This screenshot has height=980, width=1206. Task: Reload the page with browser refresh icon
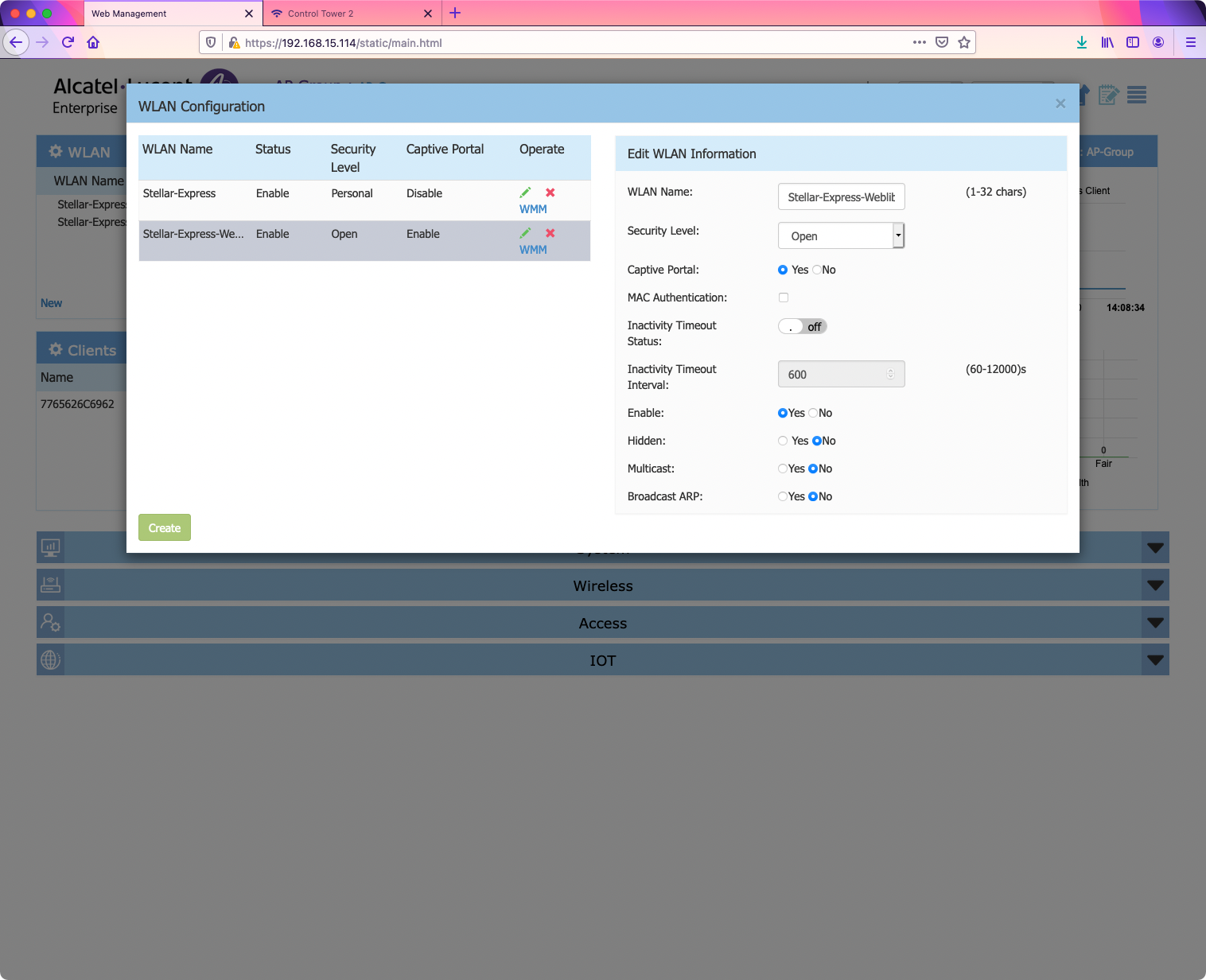68,42
